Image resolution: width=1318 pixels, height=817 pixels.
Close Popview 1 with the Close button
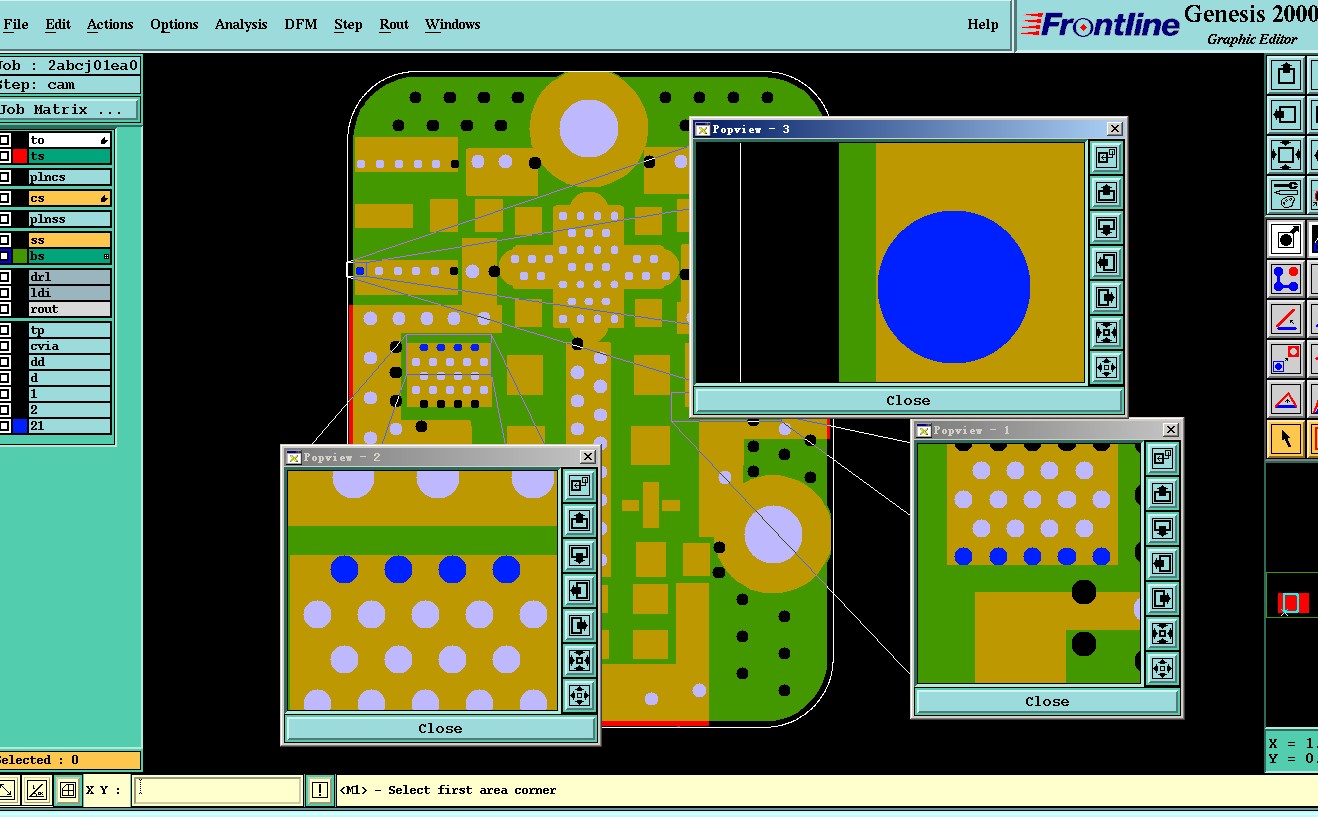[1047, 701]
